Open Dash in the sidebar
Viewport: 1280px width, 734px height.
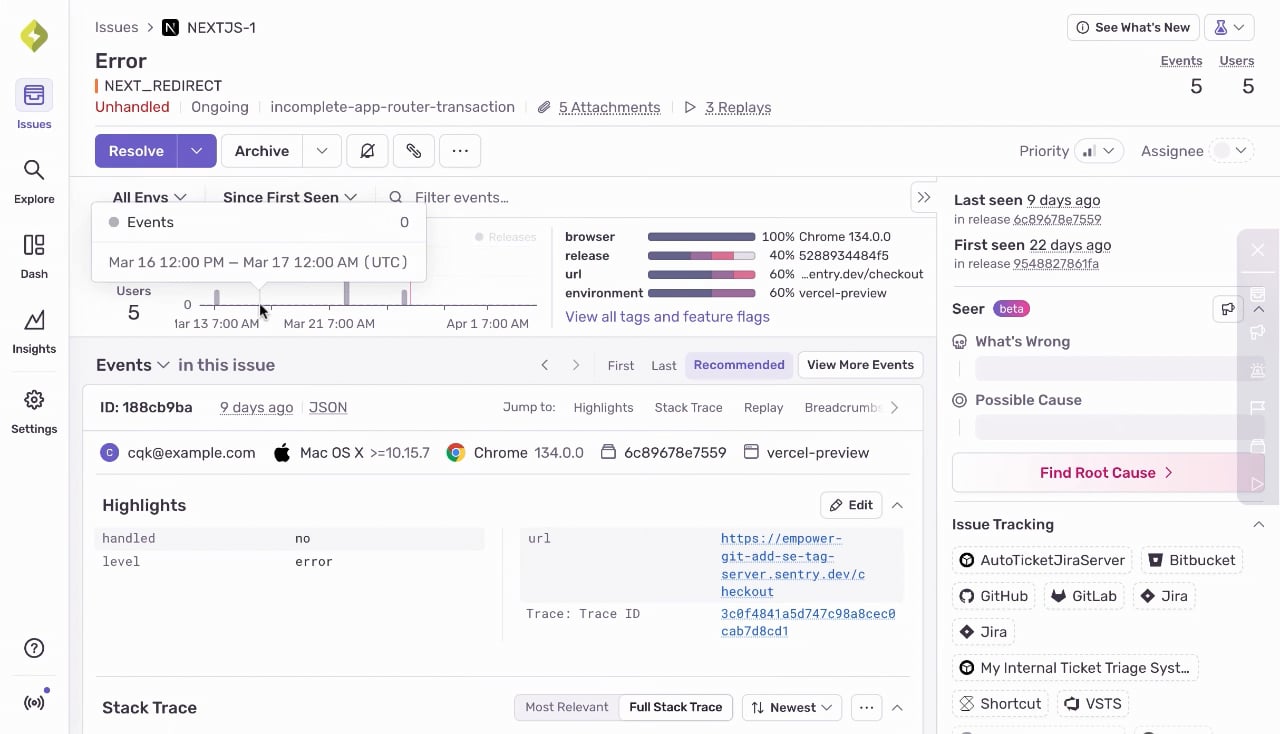pos(34,256)
